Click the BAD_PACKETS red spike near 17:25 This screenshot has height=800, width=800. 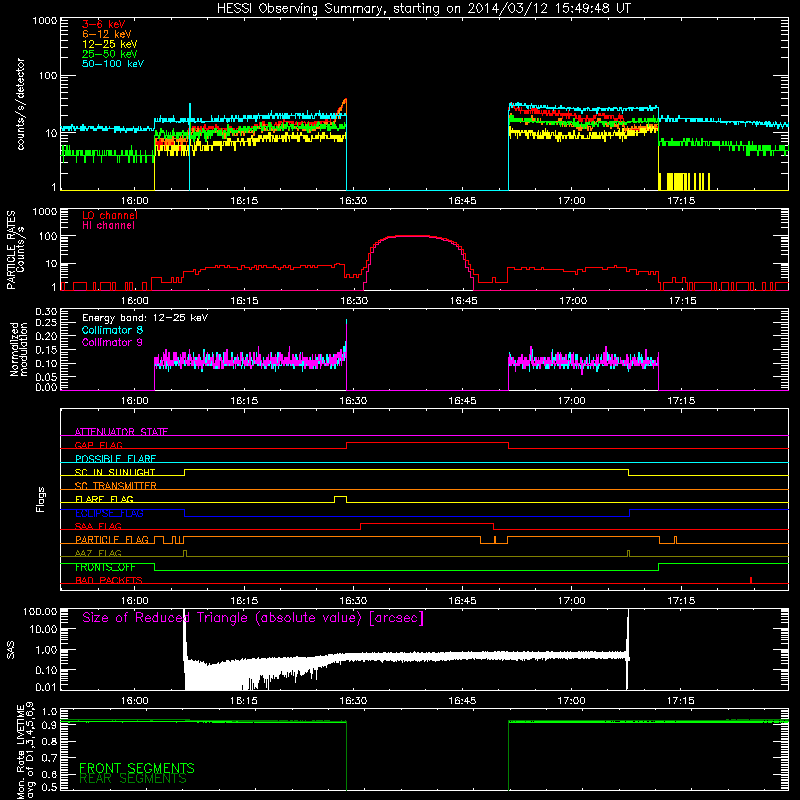751,580
